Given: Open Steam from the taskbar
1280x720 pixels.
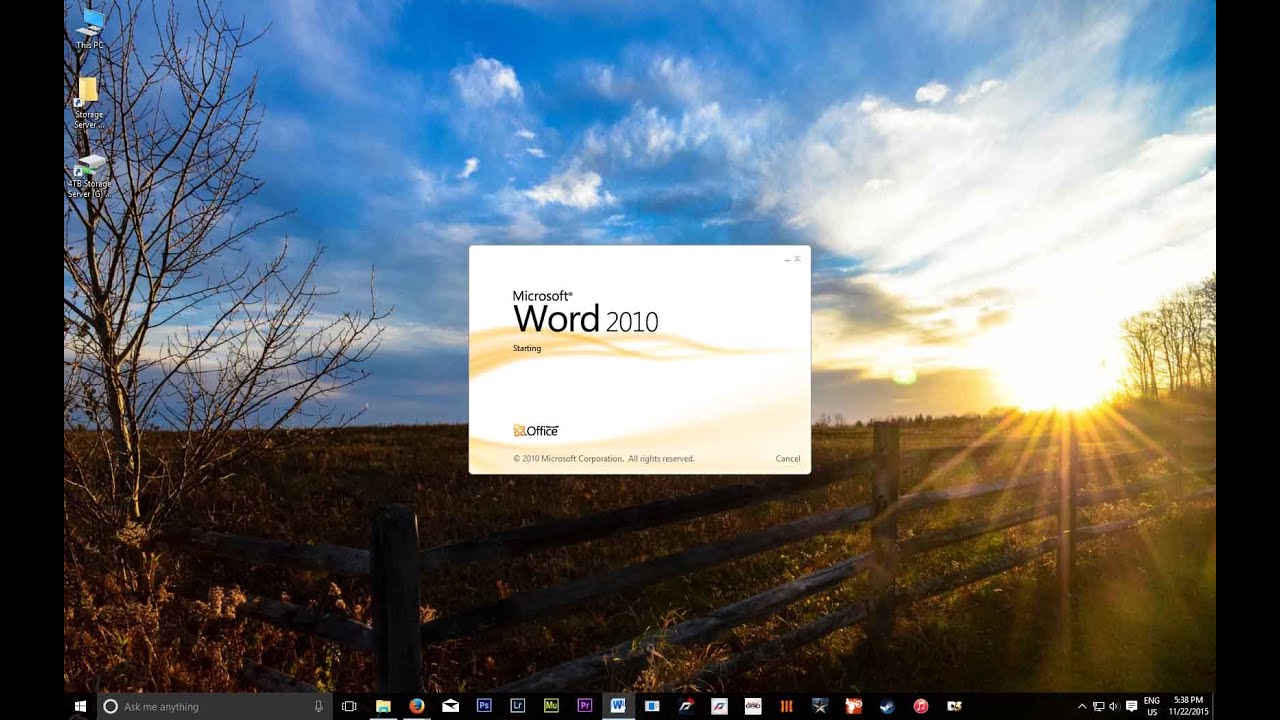Looking at the screenshot, I should pyautogui.click(x=887, y=706).
